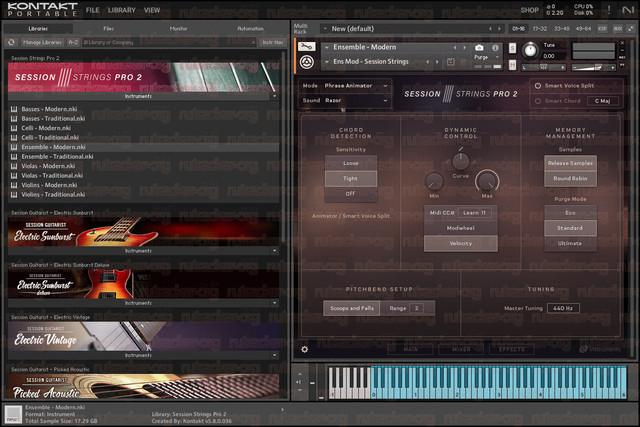This screenshot has height=427, width=640.
Task: Select next snapshot for Ens Mod
Action: pos(437,62)
